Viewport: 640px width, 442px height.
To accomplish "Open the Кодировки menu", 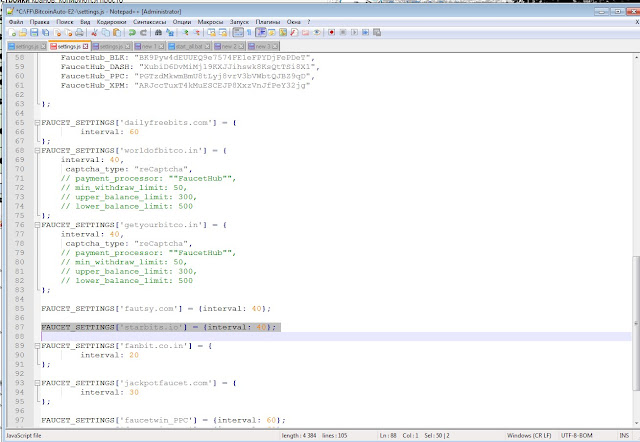I will pyautogui.click(x=111, y=22).
